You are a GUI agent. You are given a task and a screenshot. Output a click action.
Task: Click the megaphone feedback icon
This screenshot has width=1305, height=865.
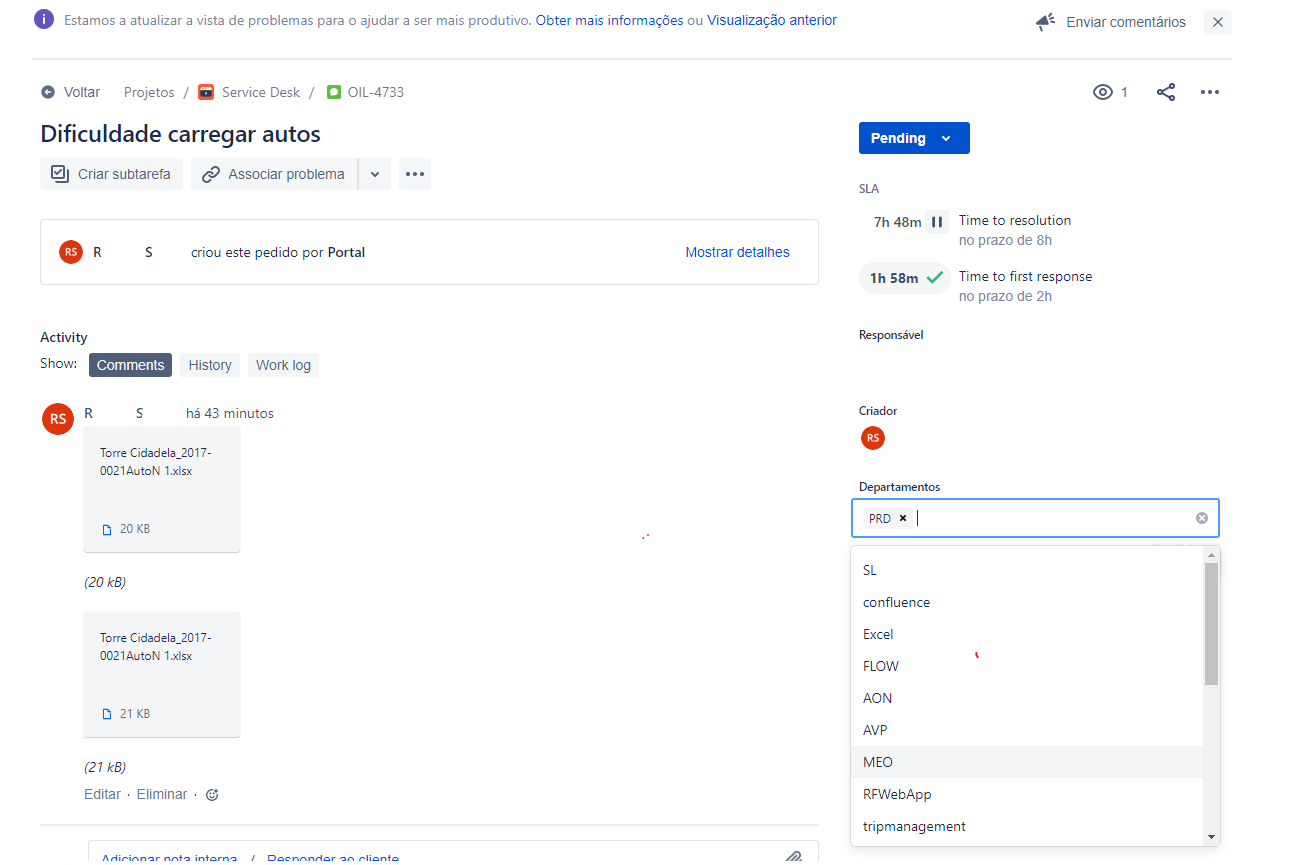click(x=1045, y=22)
